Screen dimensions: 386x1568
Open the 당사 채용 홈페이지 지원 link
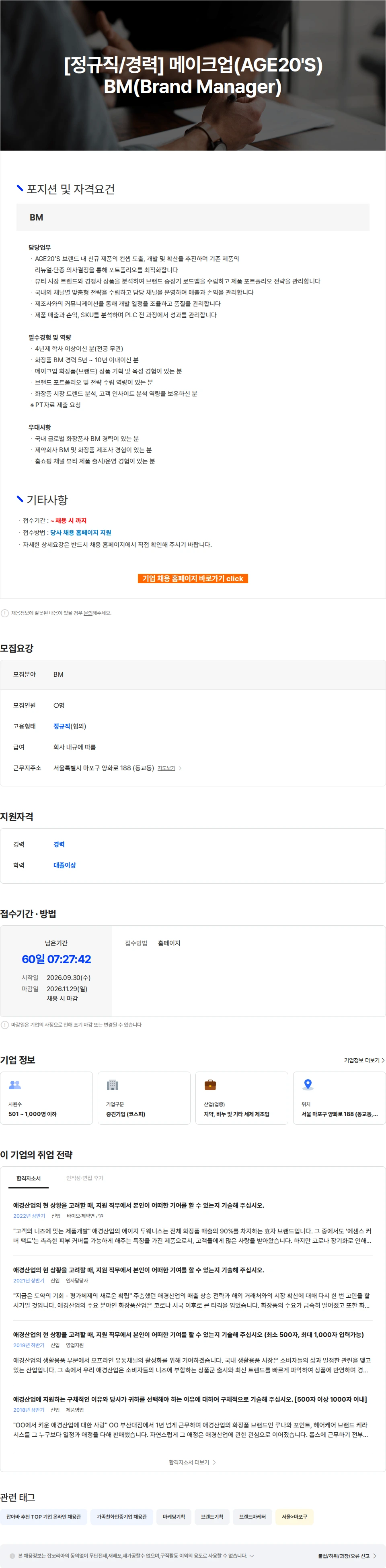80,533
